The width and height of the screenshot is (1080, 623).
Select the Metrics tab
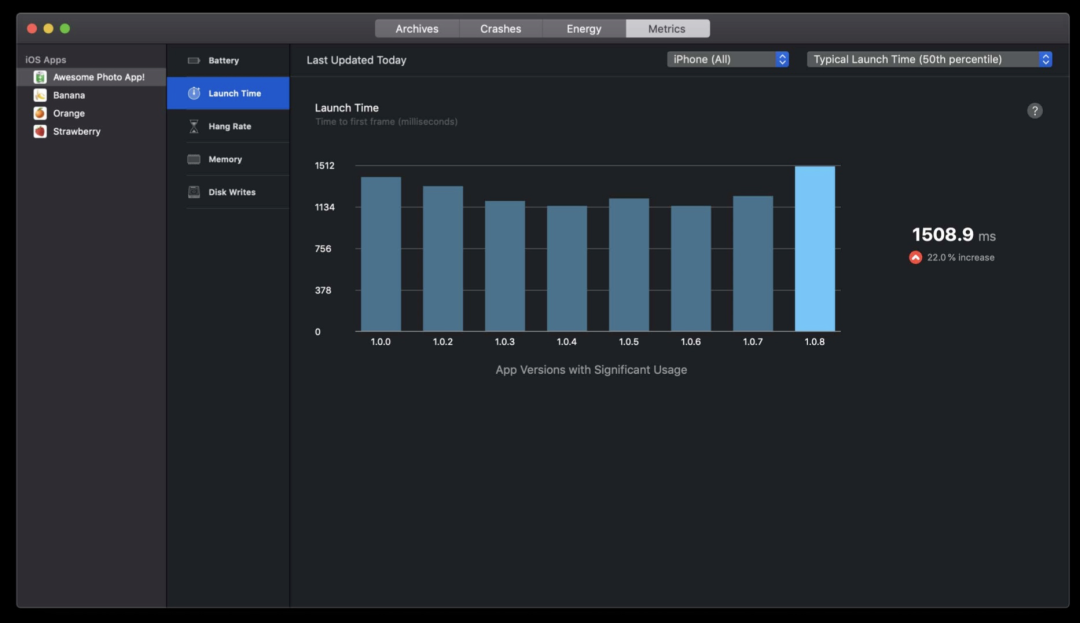click(667, 29)
